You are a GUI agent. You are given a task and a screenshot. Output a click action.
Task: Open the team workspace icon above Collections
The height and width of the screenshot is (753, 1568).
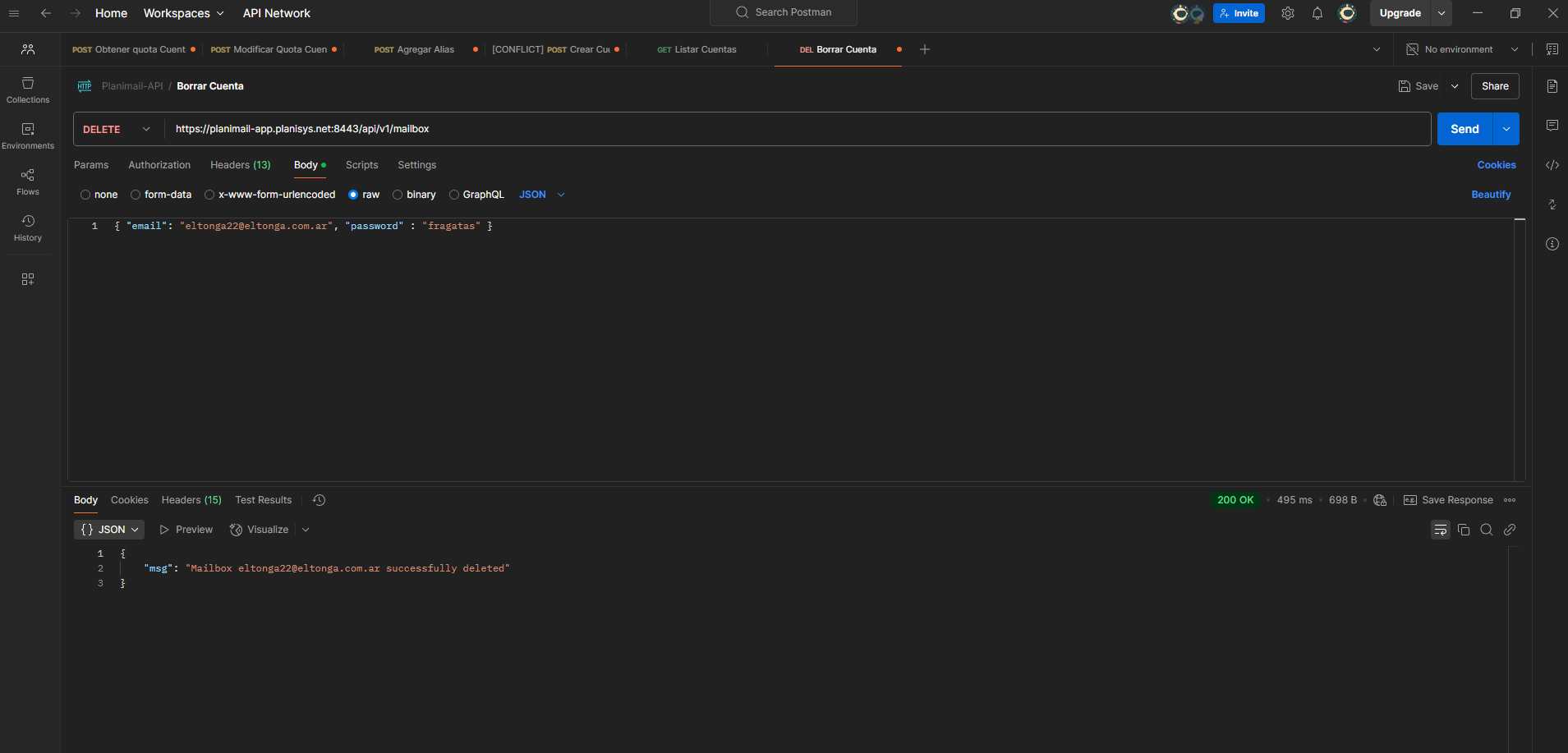pos(28,49)
